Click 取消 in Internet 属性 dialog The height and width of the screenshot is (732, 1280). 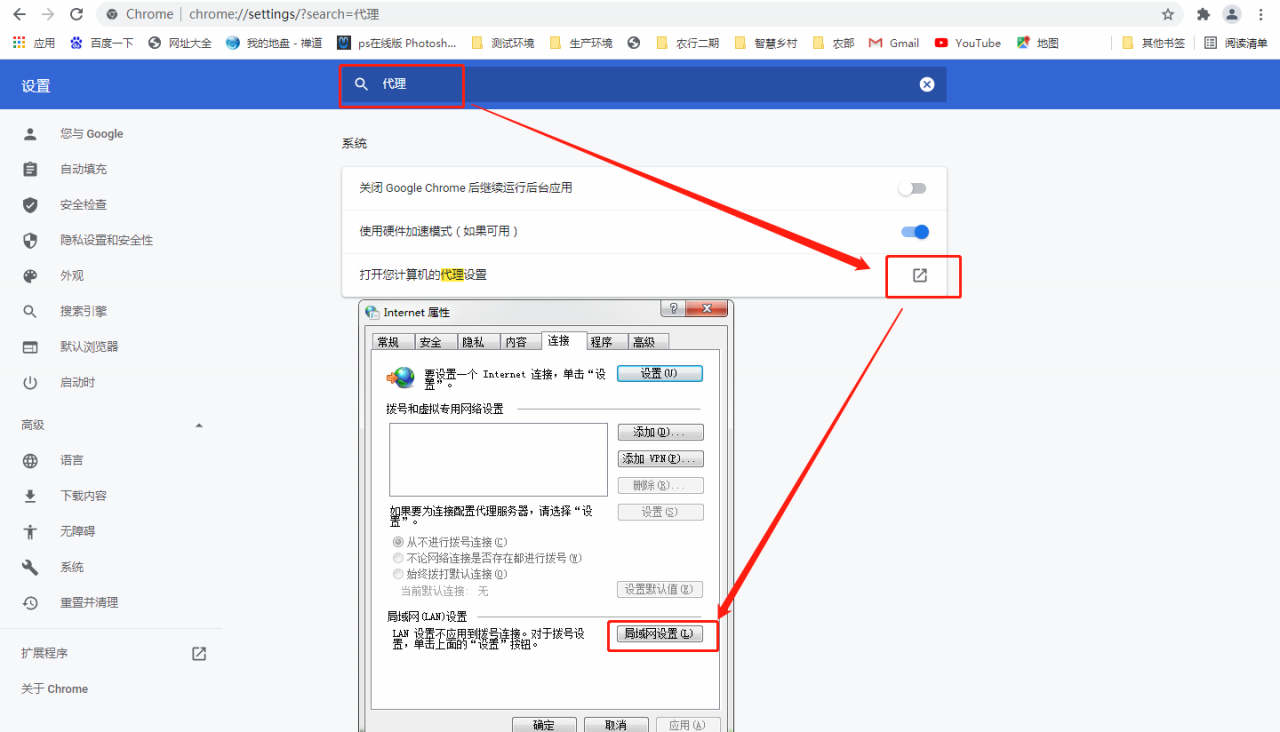click(x=617, y=725)
